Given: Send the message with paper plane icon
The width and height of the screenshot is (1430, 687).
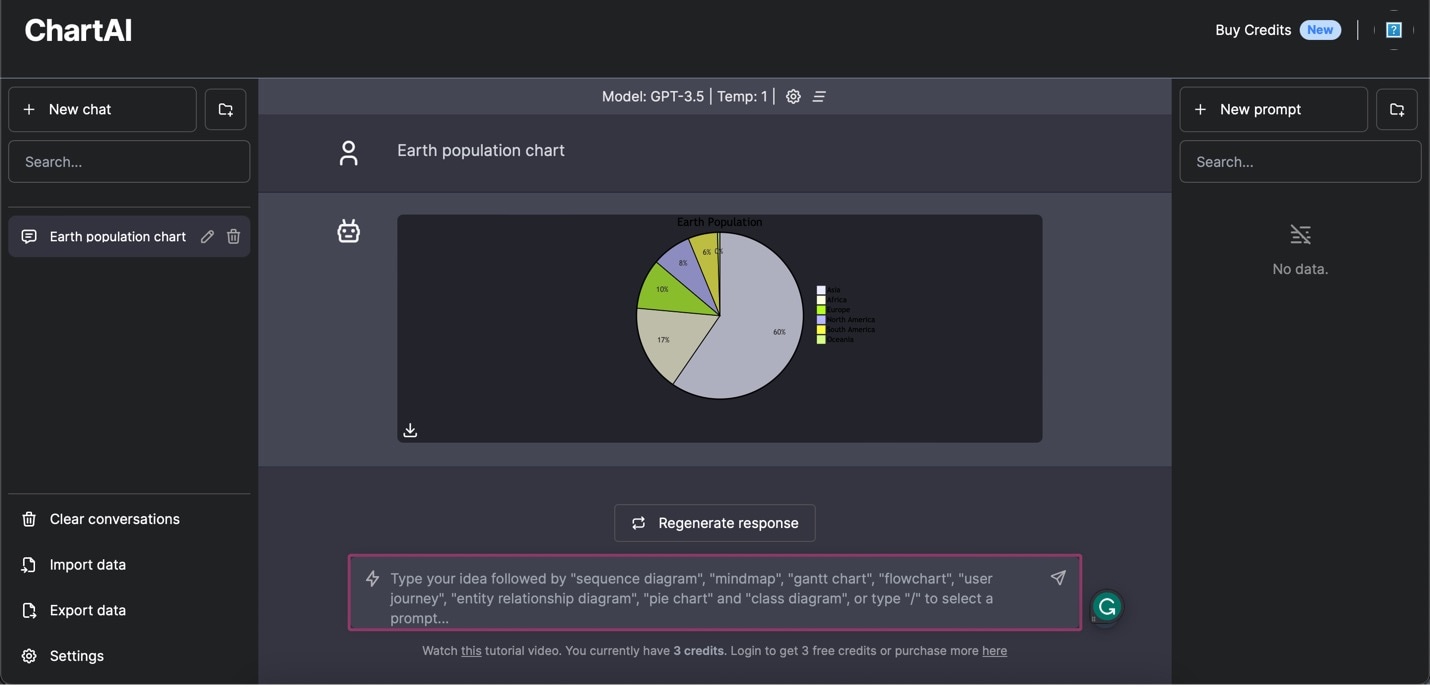Looking at the screenshot, I should click(1058, 577).
